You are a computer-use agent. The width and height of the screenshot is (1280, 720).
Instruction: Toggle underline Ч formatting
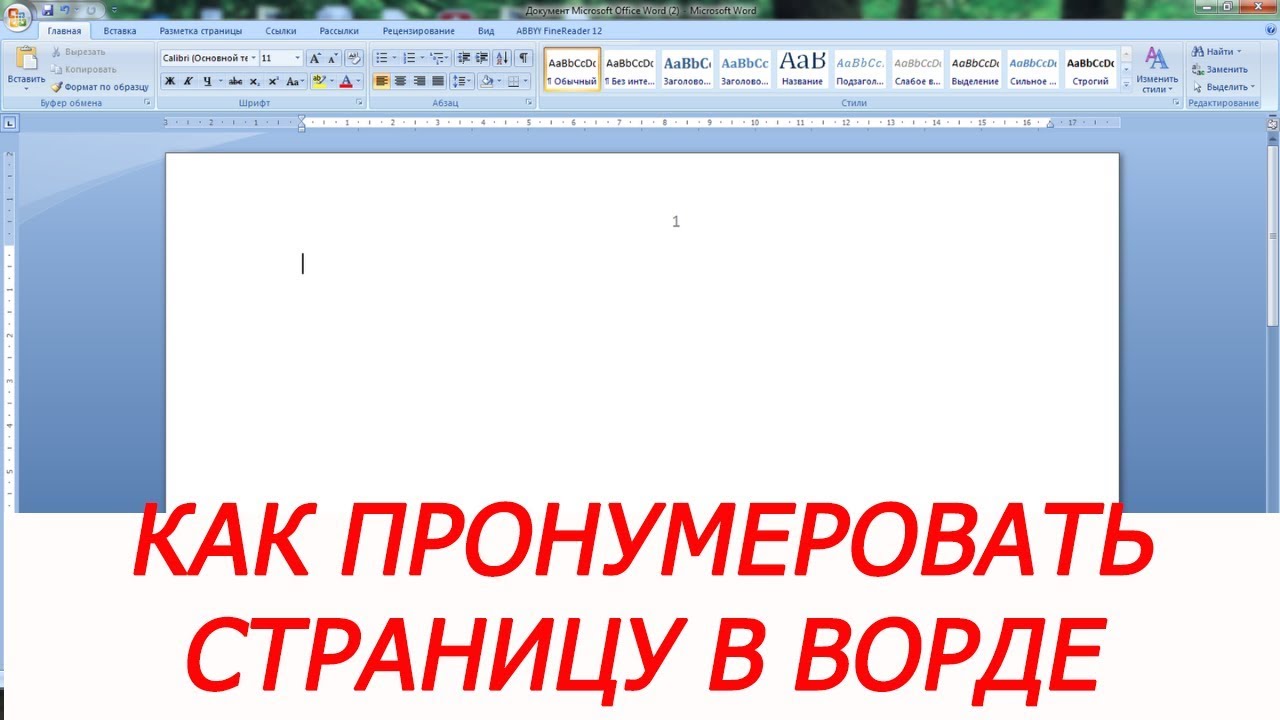(x=207, y=82)
